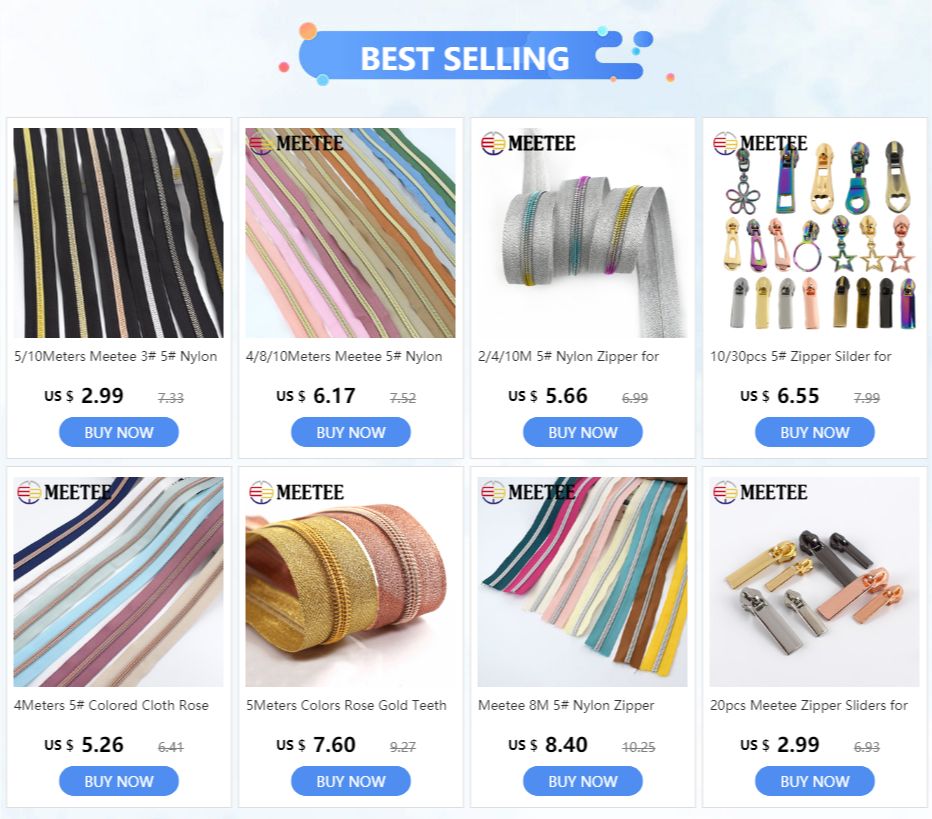The image size is (932, 819).
Task: Click the BEST SELLING banner
Action: click(465, 58)
